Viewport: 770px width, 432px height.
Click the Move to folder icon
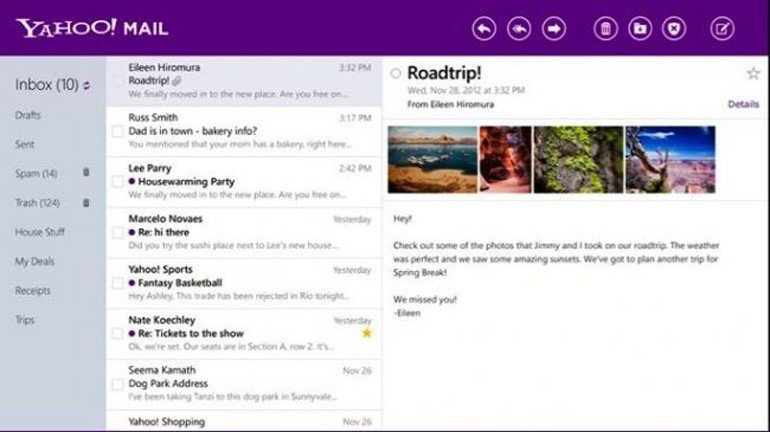coord(640,29)
